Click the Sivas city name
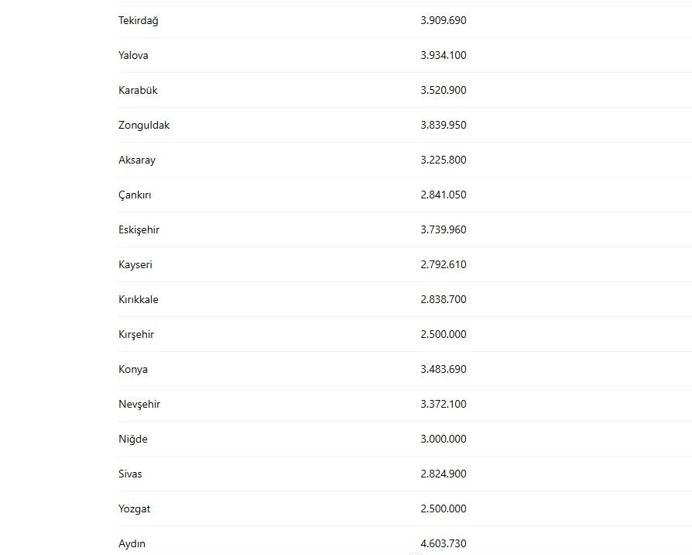The width and height of the screenshot is (692, 555). (130, 473)
